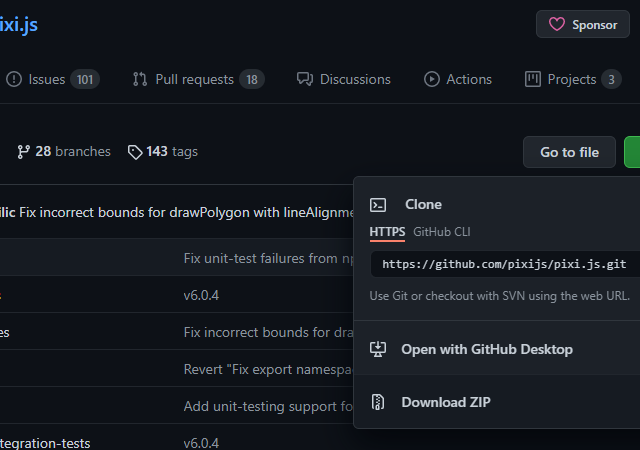This screenshot has width=640, height=450.
Task: Click the Discussions speech bubble icon
Action: 305,79
